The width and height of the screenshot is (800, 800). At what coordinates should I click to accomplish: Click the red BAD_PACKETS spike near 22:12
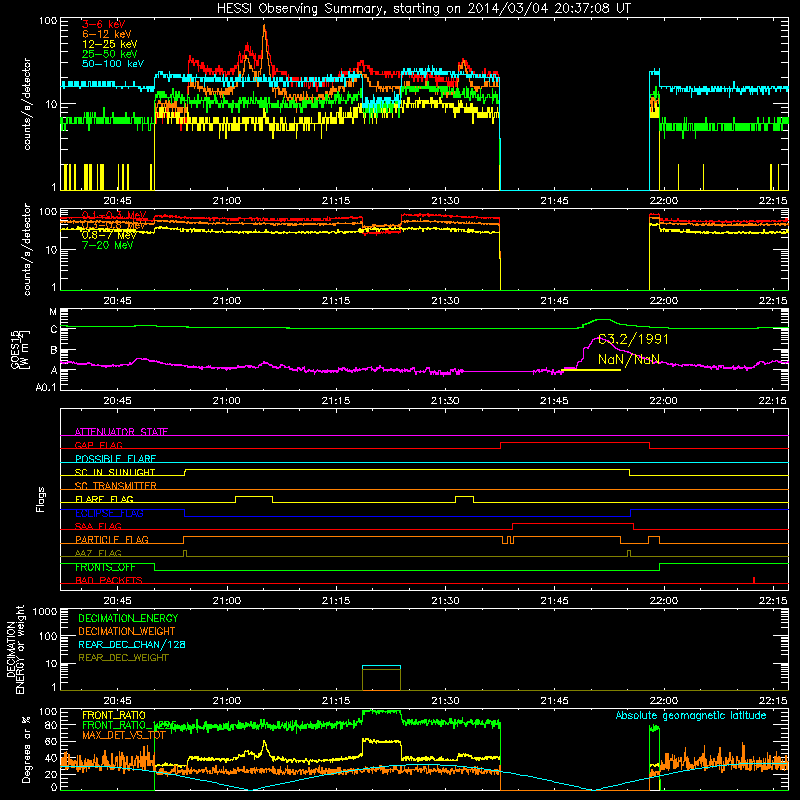[x=754, y=580]
